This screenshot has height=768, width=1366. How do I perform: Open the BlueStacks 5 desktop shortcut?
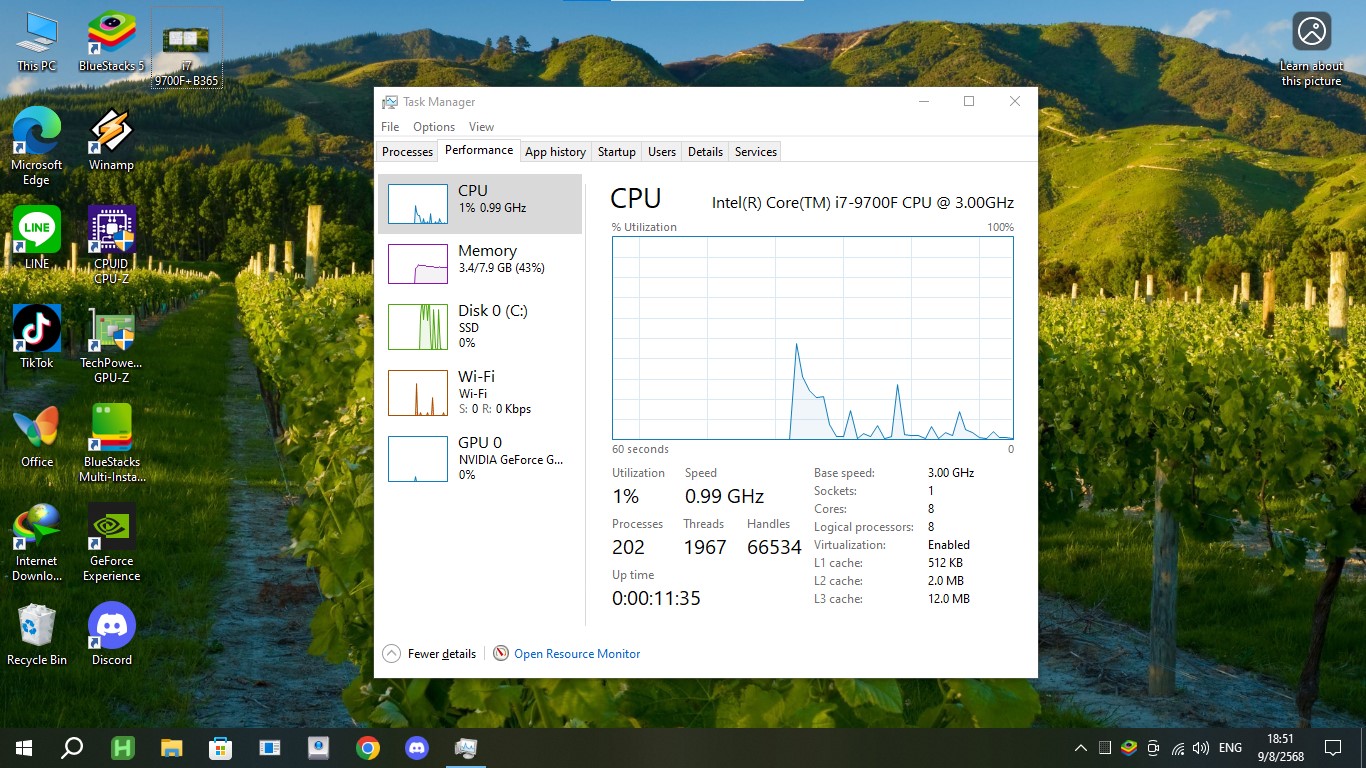111,35
